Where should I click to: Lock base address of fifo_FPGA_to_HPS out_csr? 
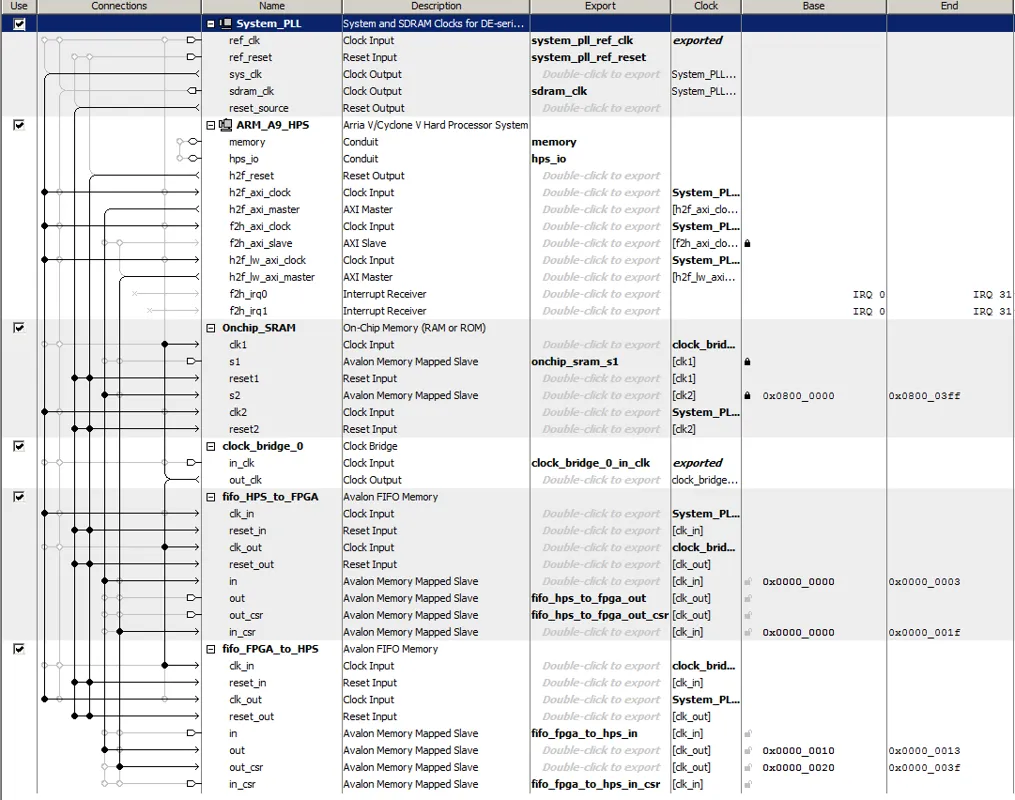pyautogui.click(x=747, y=768)
